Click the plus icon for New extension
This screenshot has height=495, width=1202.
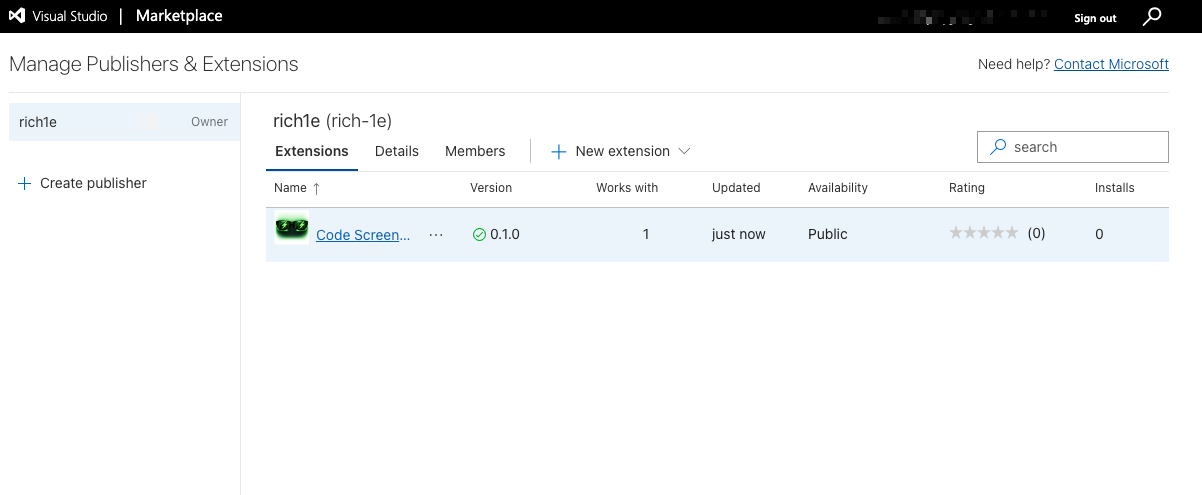pyautogui.click(x=559, y=152)
